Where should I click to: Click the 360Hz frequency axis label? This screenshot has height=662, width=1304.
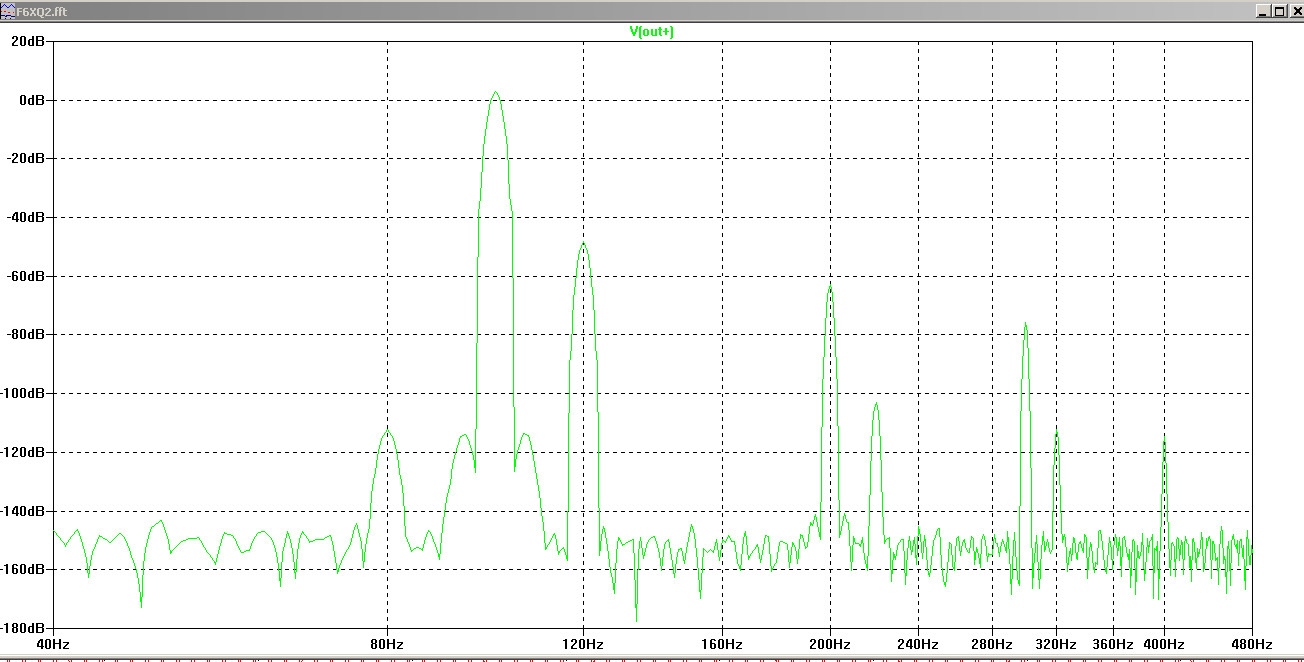click(1113, 643)
